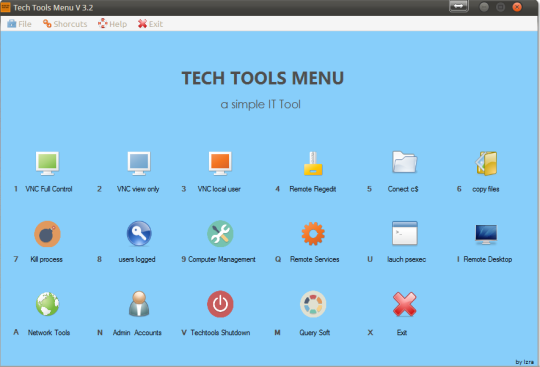
Task: Launch VNC Full Control green monitor icon
Action: point(48,163)
